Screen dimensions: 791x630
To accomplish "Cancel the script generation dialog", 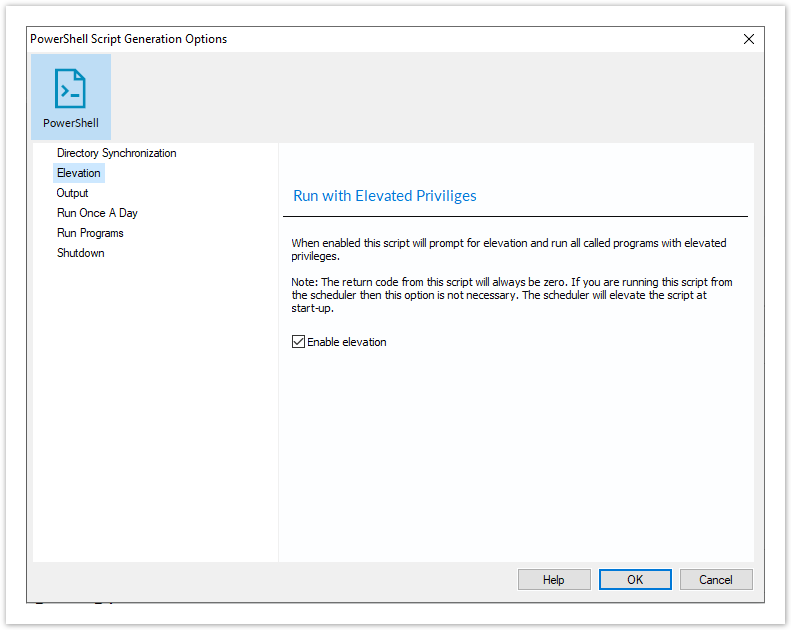I will click(x=716, y=580).
